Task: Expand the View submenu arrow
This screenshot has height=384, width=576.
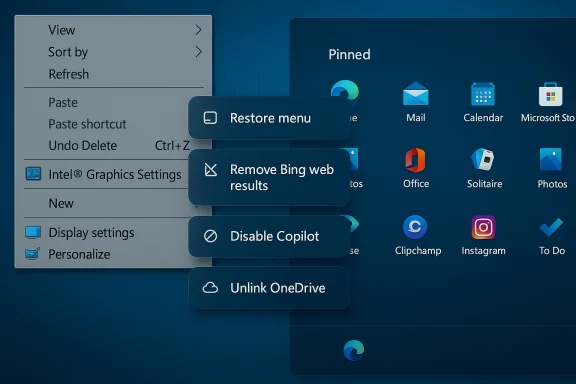Action: click(198, 30)
